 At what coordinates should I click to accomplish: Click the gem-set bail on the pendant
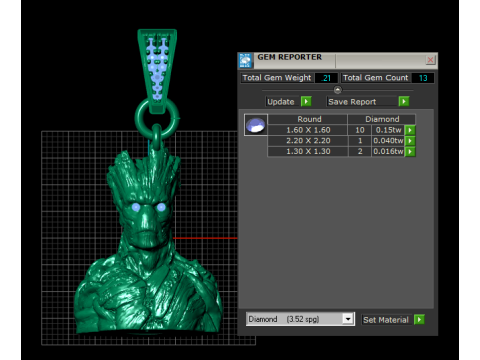pyautogui.click(x=157, y=70)
